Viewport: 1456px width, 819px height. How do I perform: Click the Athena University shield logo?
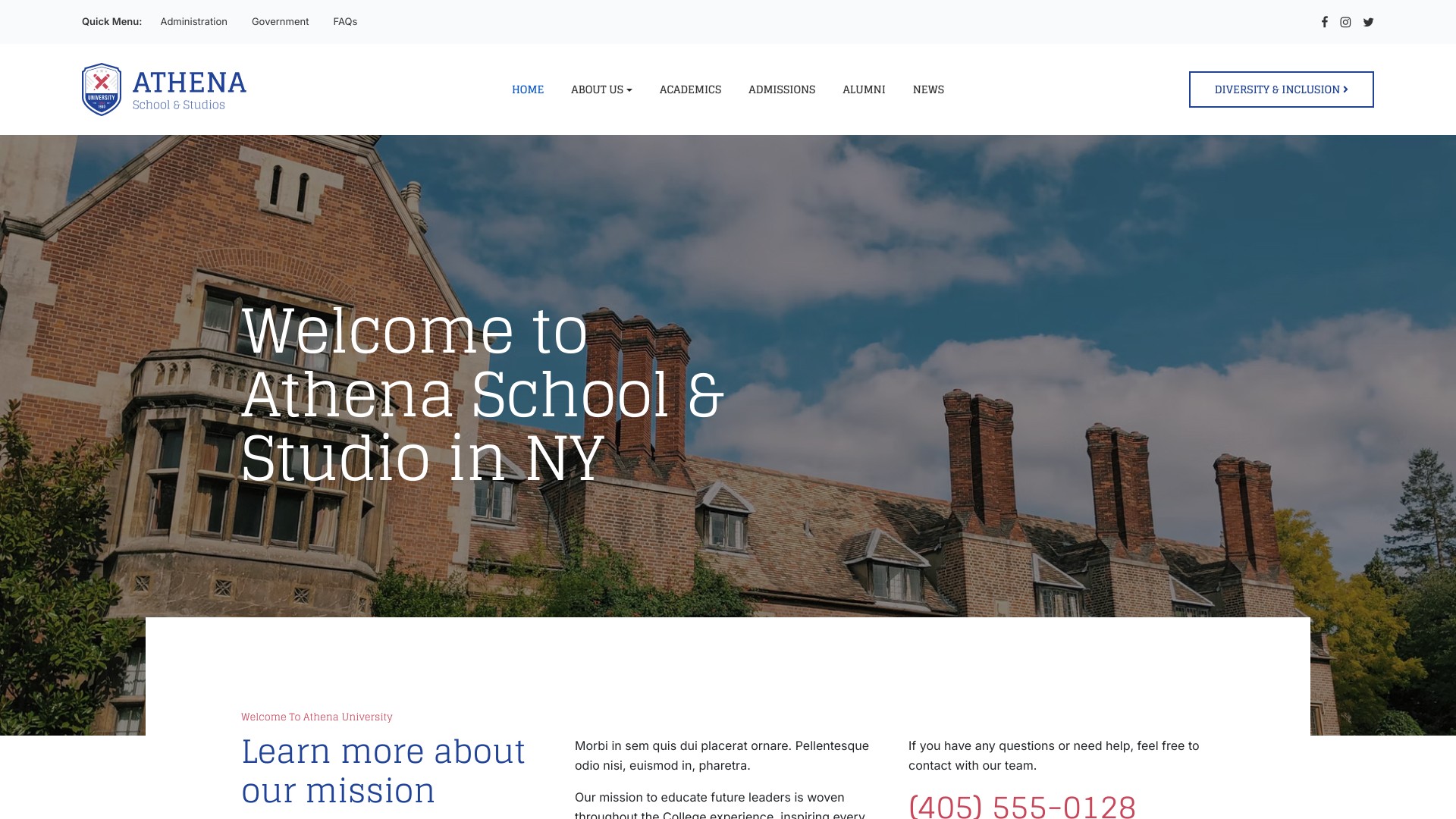[102, 89]
